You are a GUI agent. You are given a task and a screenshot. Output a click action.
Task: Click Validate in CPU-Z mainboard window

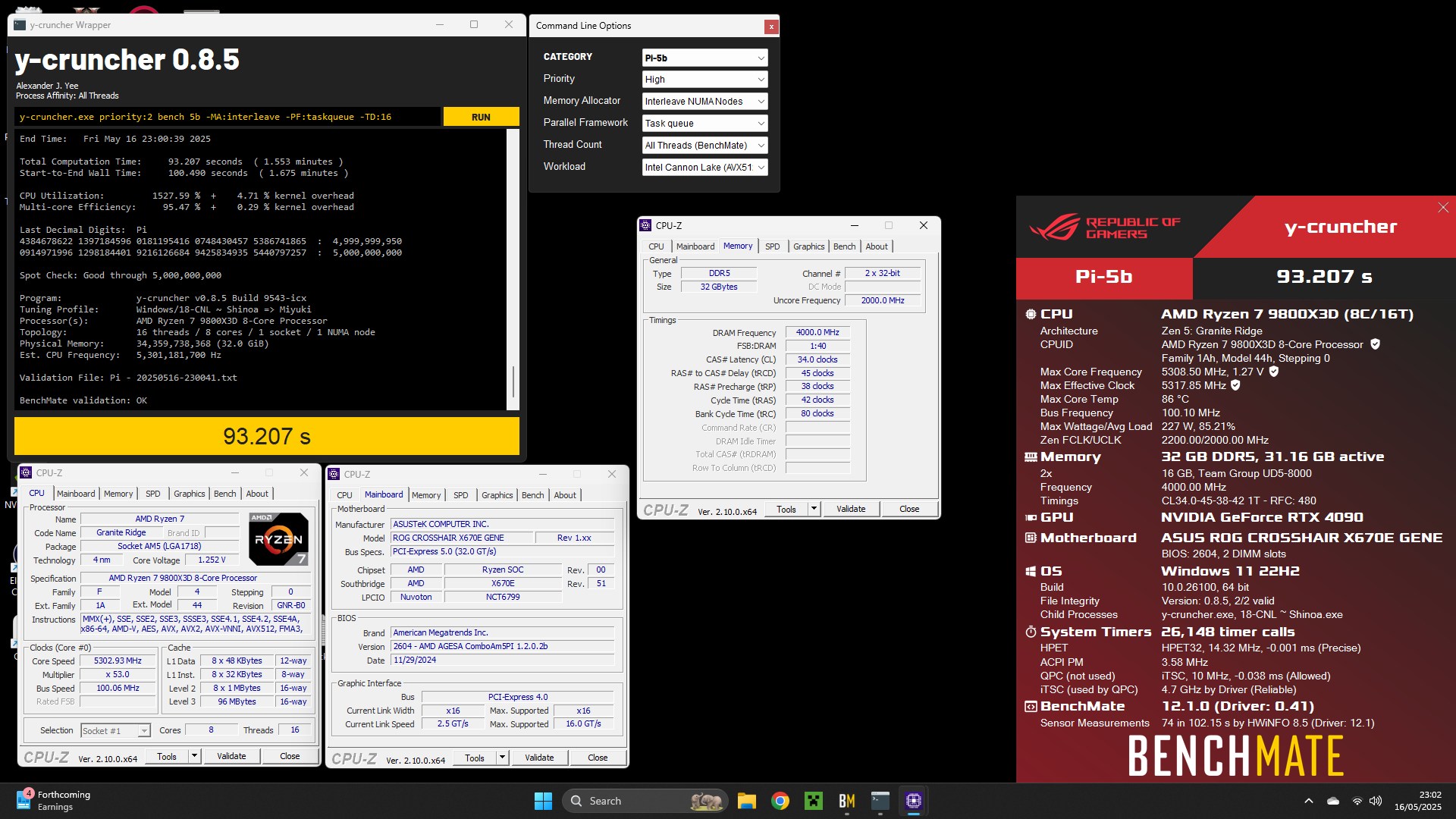click(539, 758)
